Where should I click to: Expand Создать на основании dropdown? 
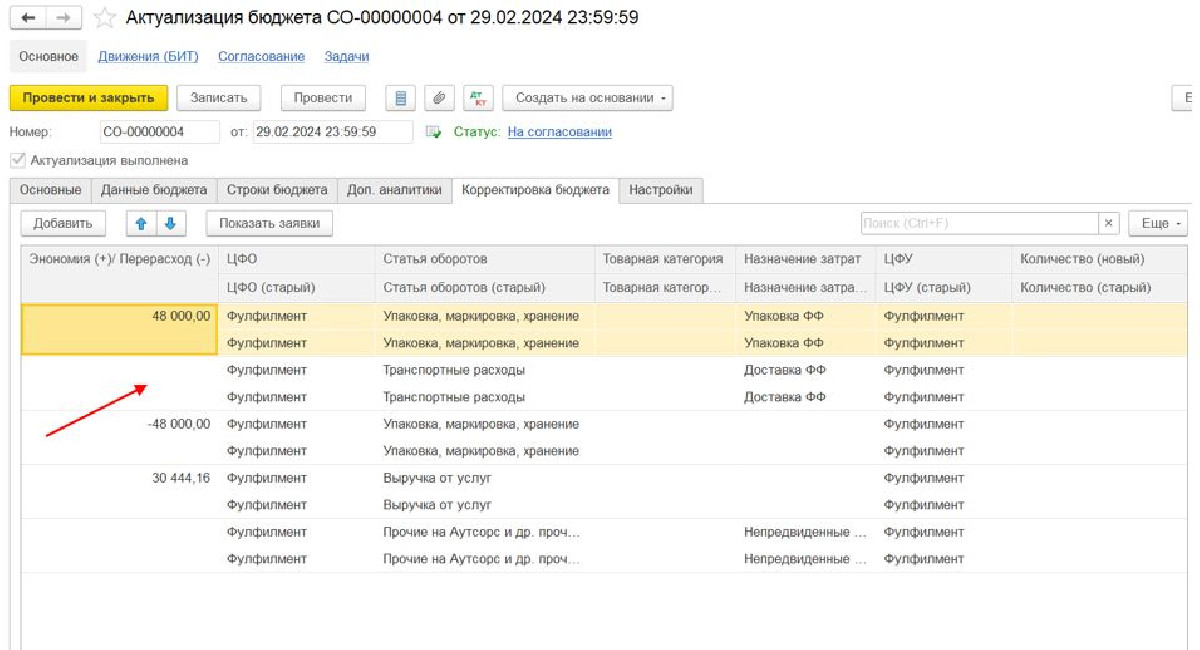[x=588, y=98]
